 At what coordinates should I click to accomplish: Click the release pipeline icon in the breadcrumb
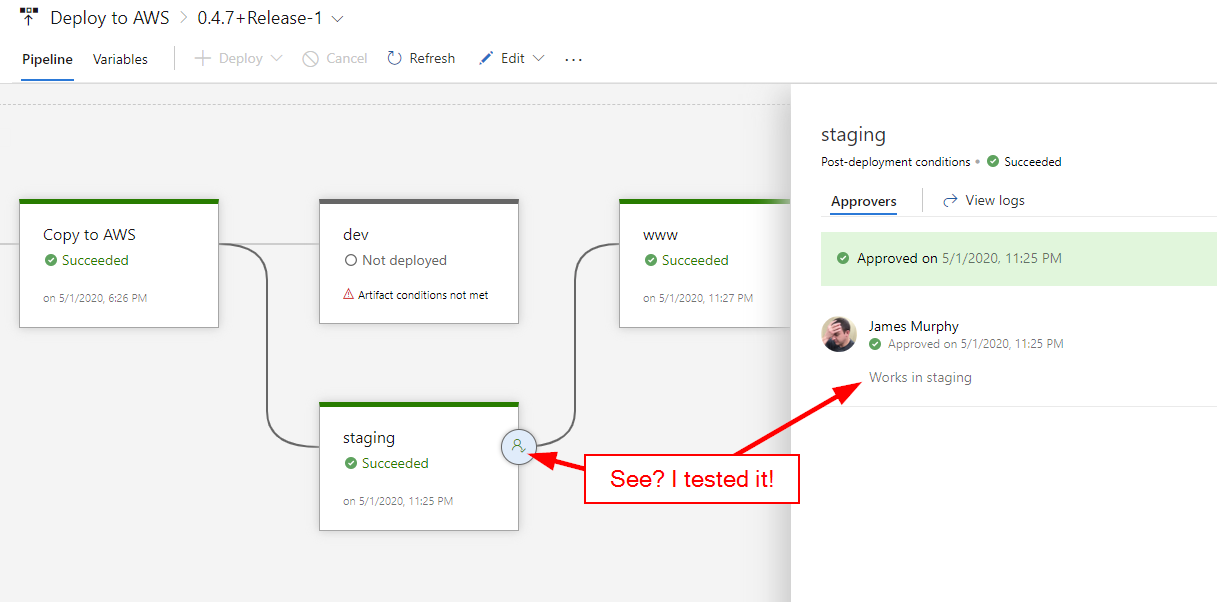pos(28,17)
